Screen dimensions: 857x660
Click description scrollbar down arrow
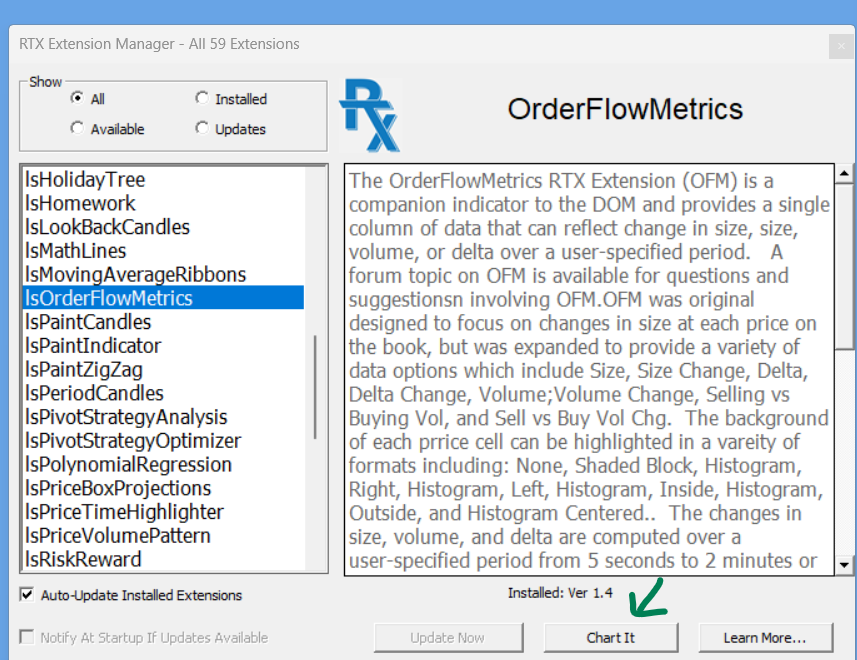click(844, 565)
